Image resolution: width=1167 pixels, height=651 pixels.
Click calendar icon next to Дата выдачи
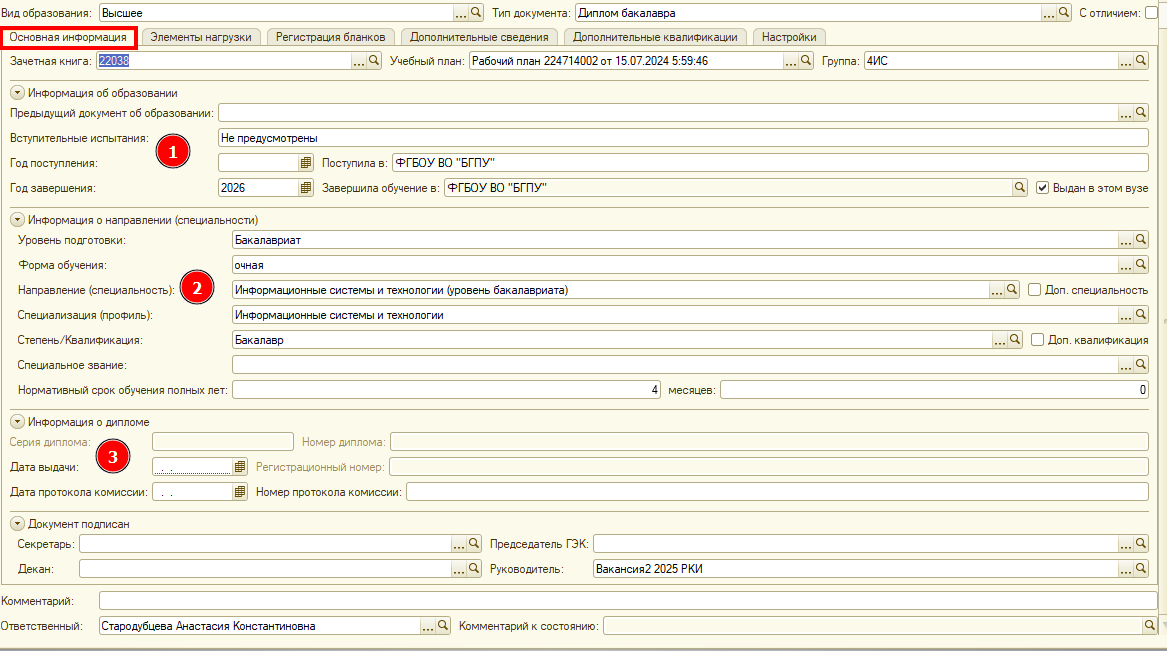tap(239, 466)
